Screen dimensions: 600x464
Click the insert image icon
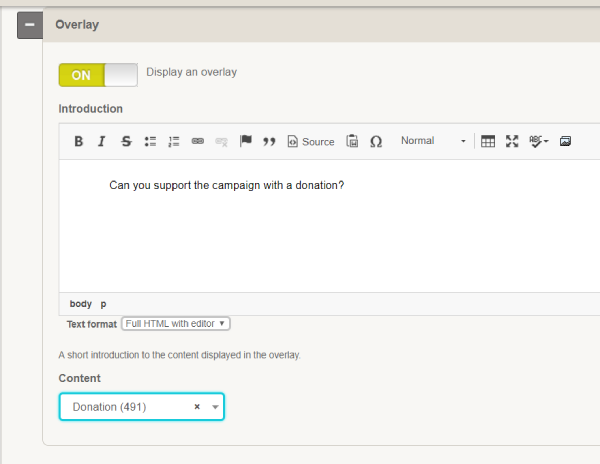(566, 142)
